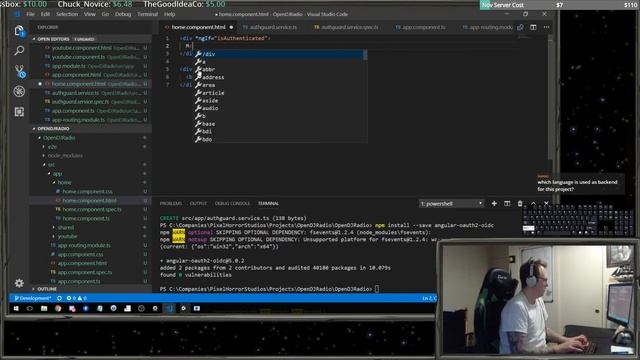
Task: Open the Go menu
Action: 105,14
